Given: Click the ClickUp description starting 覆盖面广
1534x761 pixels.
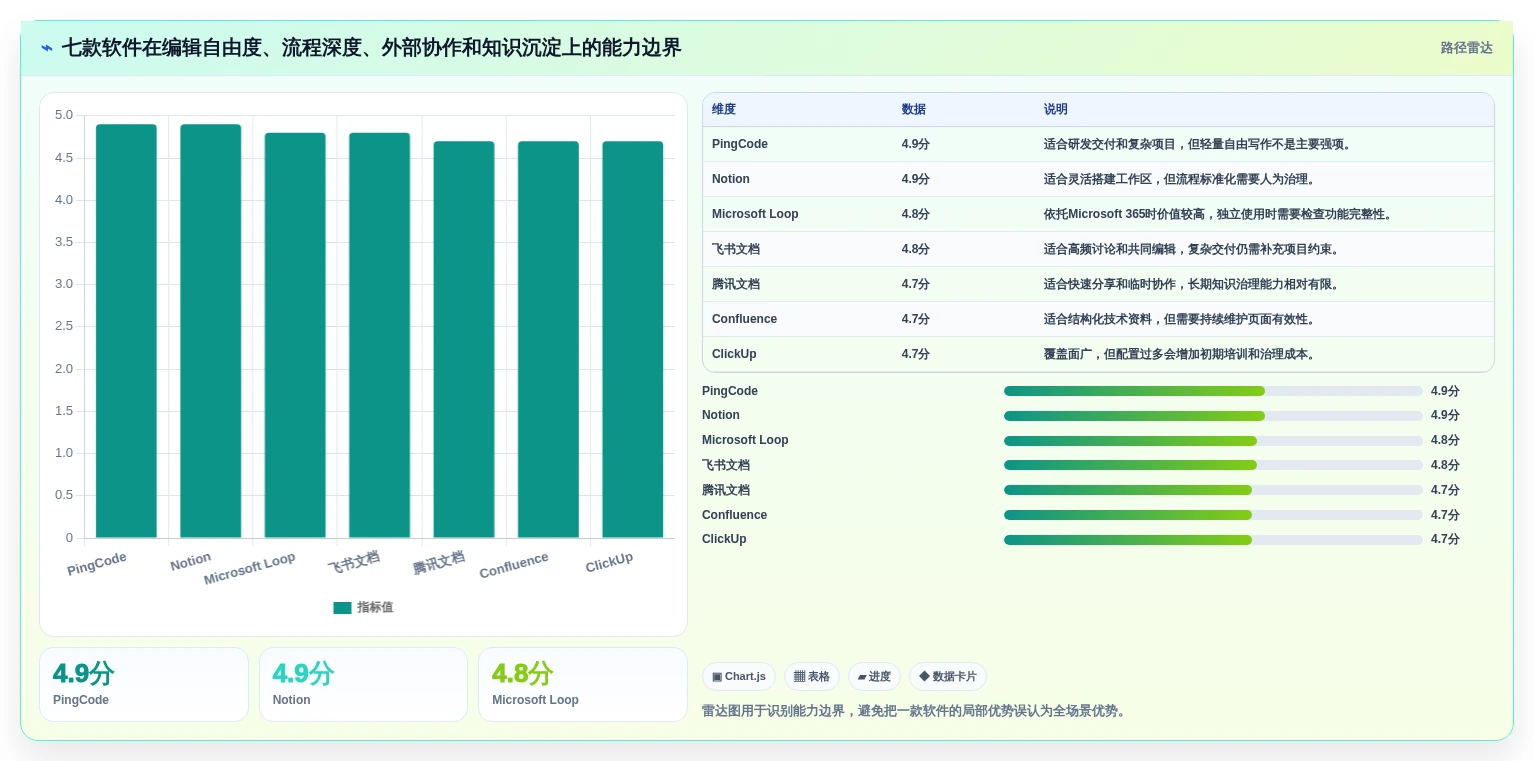Looking at the screenshot, I should 1181,354.
